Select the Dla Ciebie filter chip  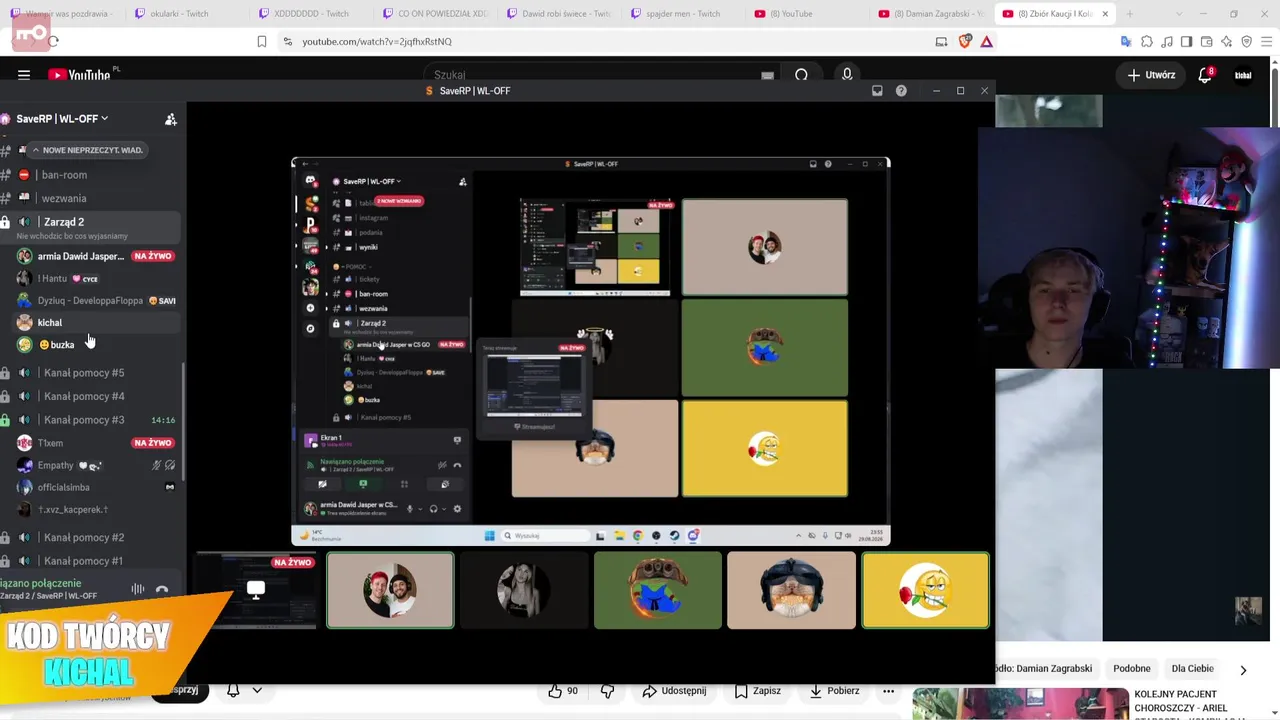pos(1192,669)
